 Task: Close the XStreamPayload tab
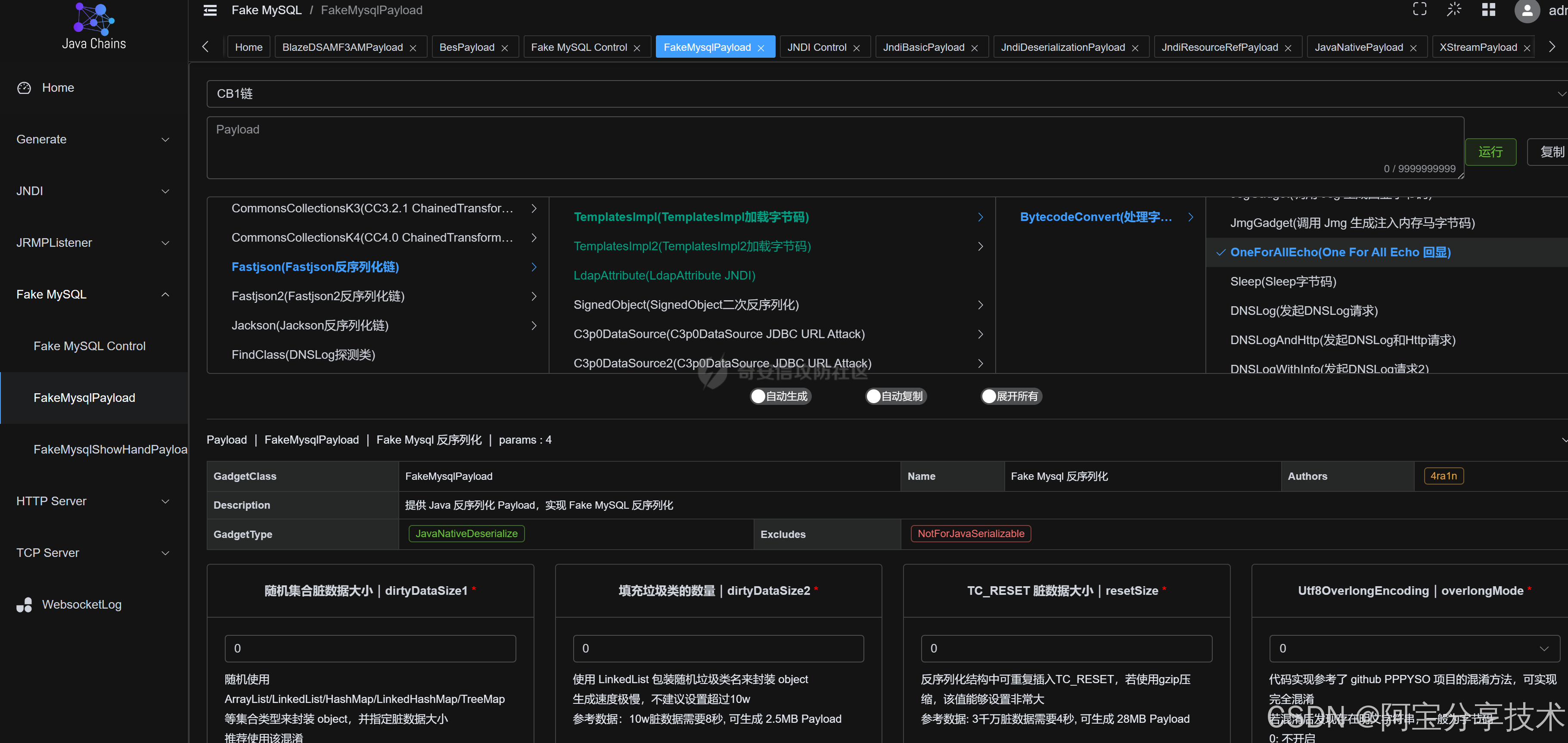(x=1527, y=48)
